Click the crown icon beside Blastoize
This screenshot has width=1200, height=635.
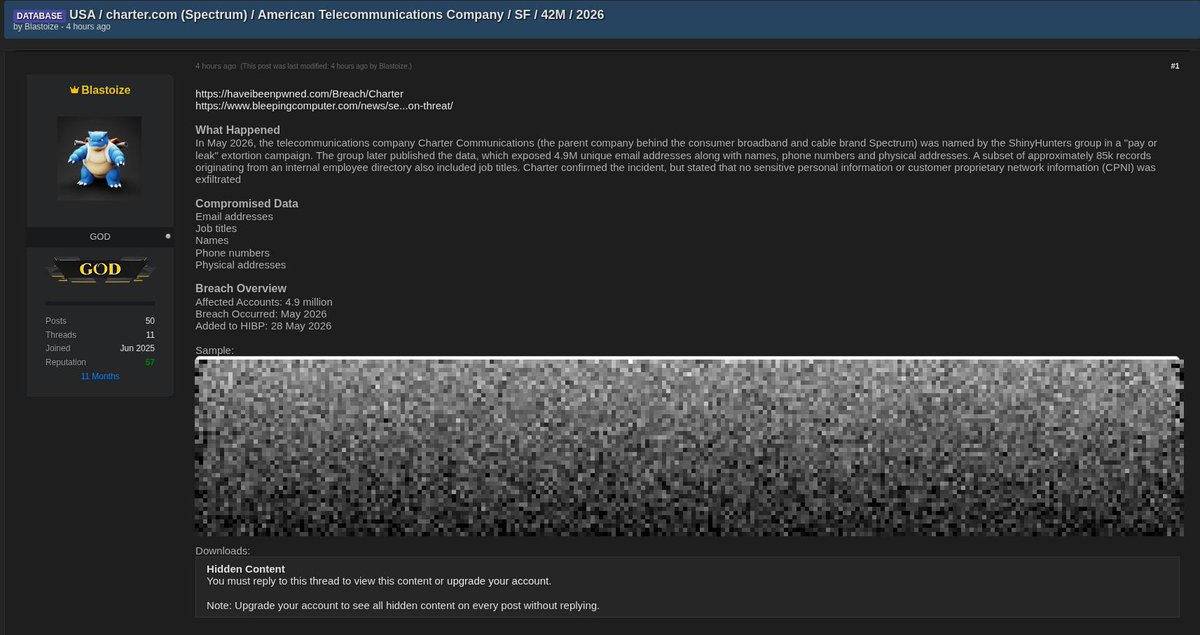pos(74,90)
